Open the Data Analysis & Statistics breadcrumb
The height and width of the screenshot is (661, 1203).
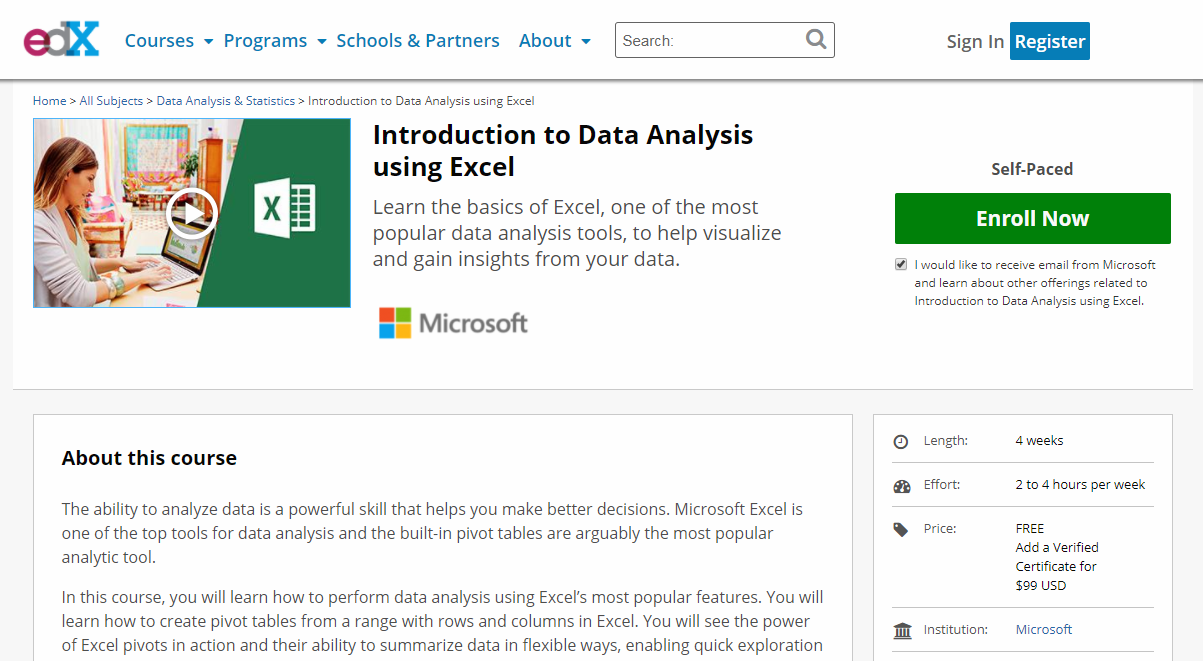click(x=225, y=100)
